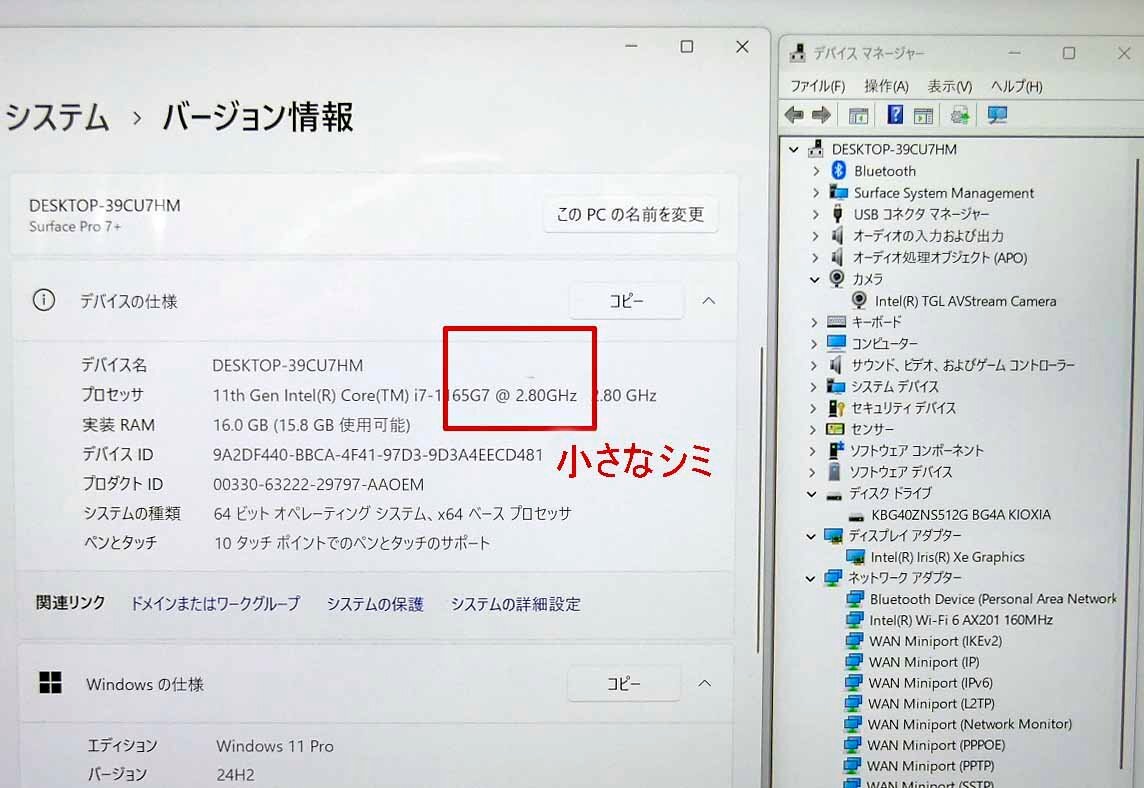The width and height of the screenshot is (1144, 788).
Task: Select the Bluetooth category icon
Action: point(838,171)
